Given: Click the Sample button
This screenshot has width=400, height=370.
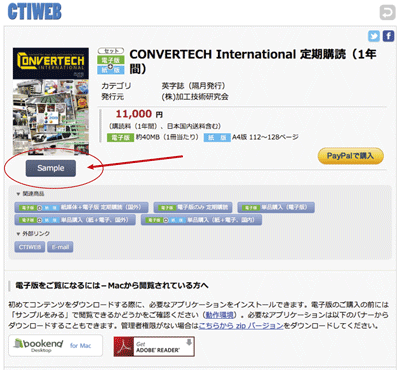Looking at the screenshot, I should [x=51, y=168].
